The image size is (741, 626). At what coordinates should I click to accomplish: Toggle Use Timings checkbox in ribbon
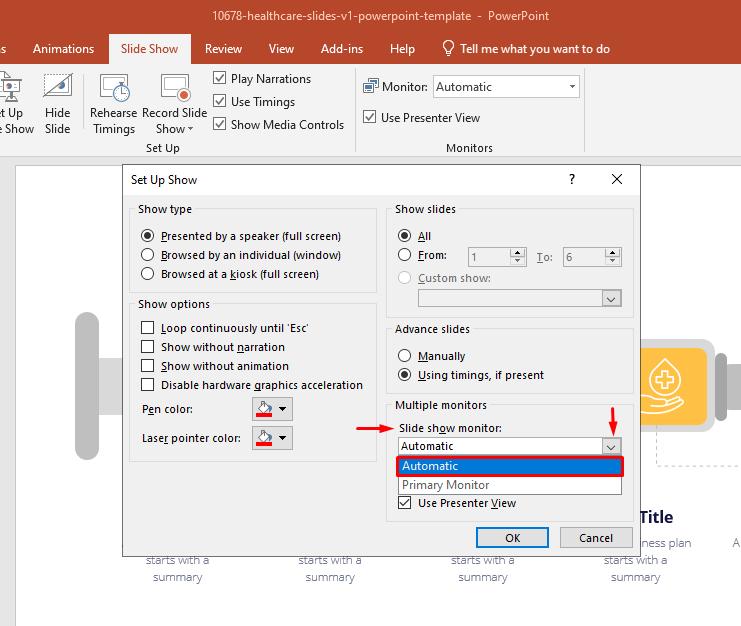[x=219, y=101]
